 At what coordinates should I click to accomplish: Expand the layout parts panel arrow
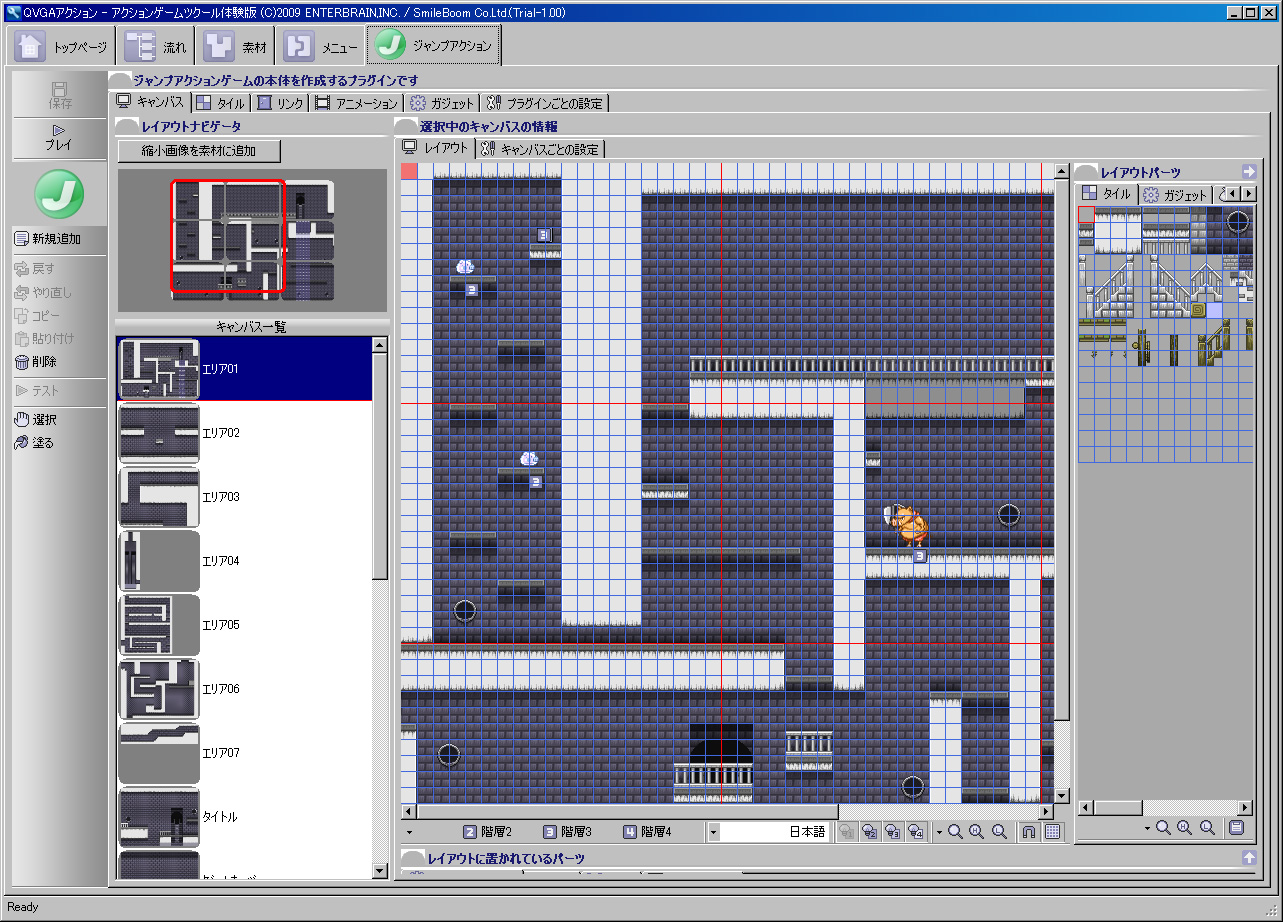[1249, 171]
